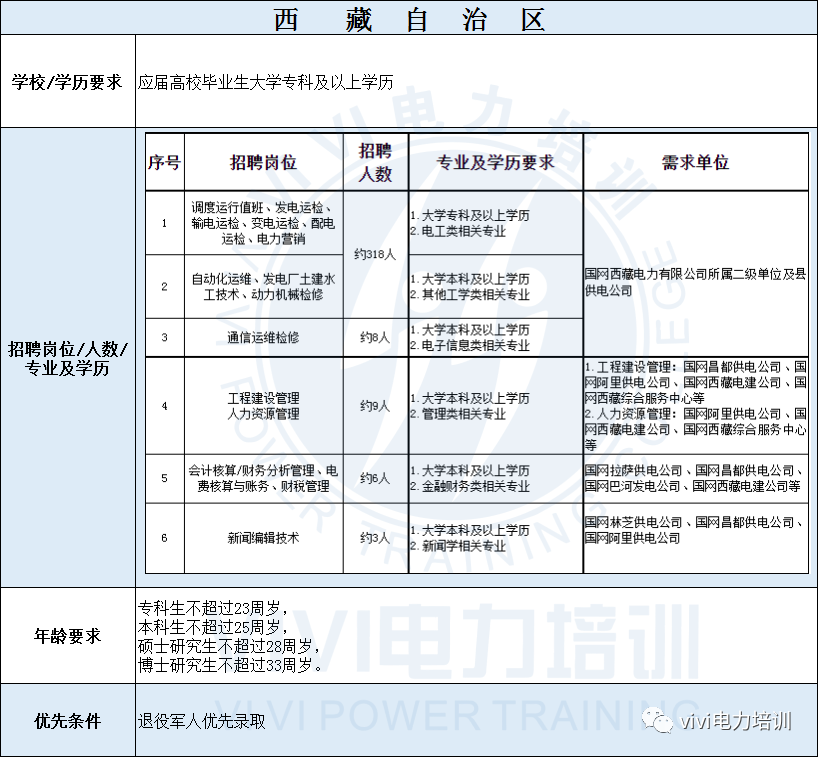Click the requirement cell mentioning '电工类相关专业'
This screenshot has height=757, width=818.
pyautogui.click(x=496, y=223)
